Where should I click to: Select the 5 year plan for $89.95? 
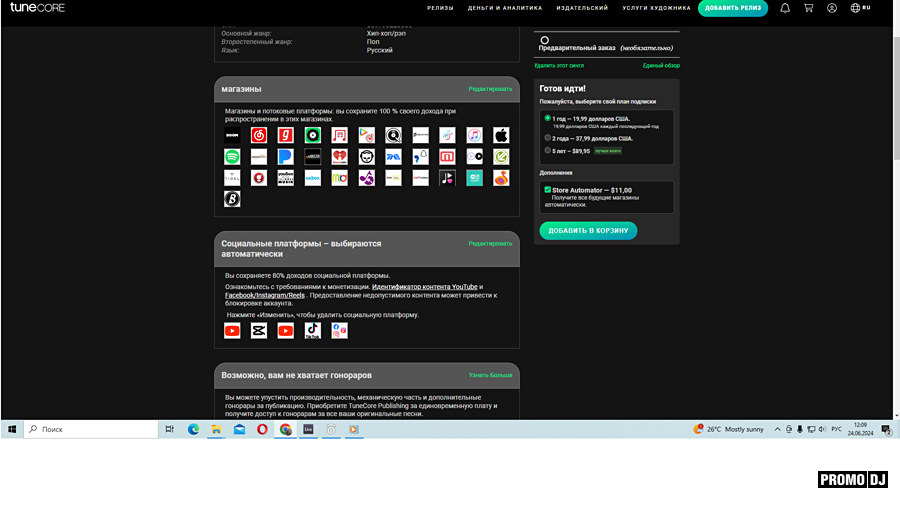548,150
